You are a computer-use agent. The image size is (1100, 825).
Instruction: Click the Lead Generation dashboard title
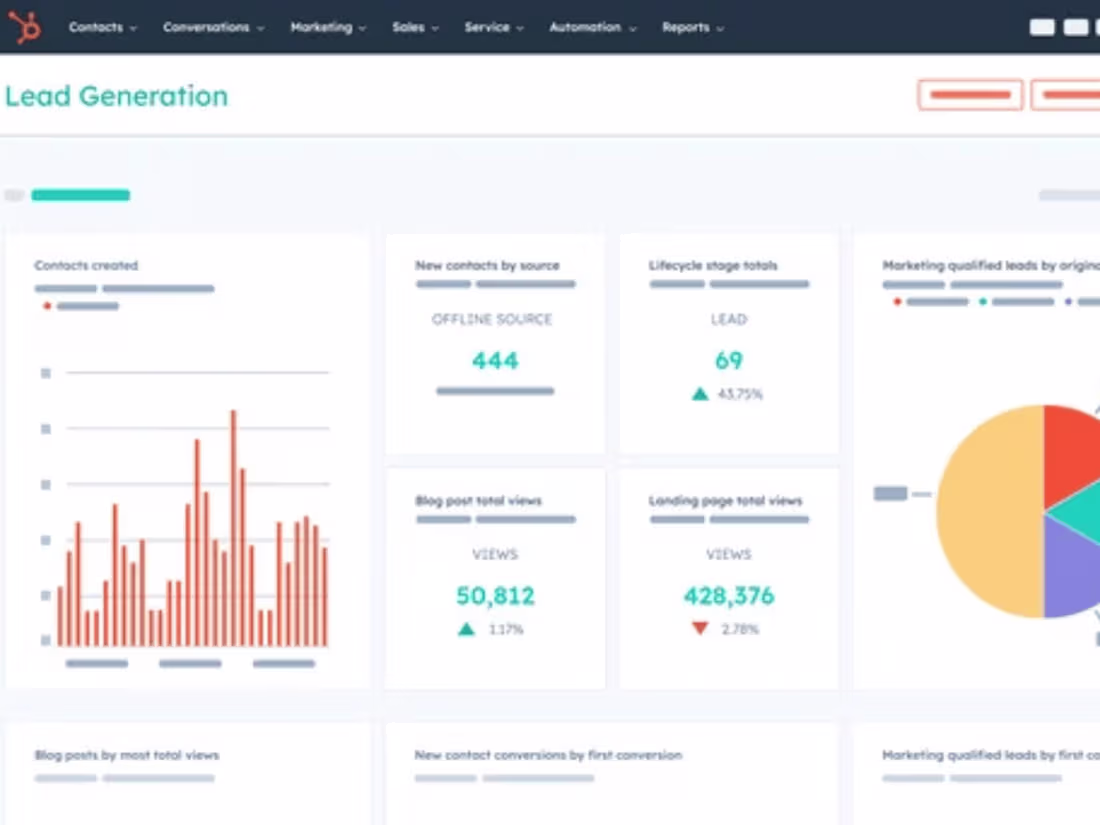pos(117,96)
